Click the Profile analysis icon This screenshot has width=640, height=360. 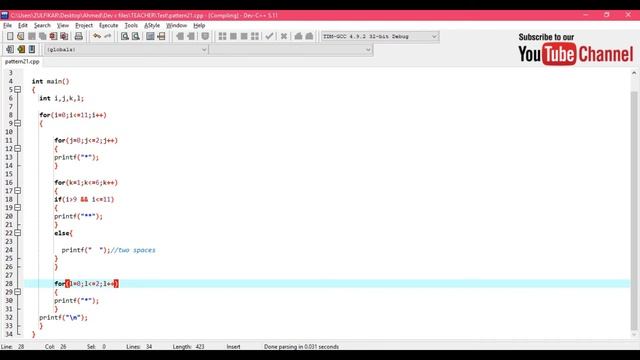pyautogui.click(x=298, y=36)
